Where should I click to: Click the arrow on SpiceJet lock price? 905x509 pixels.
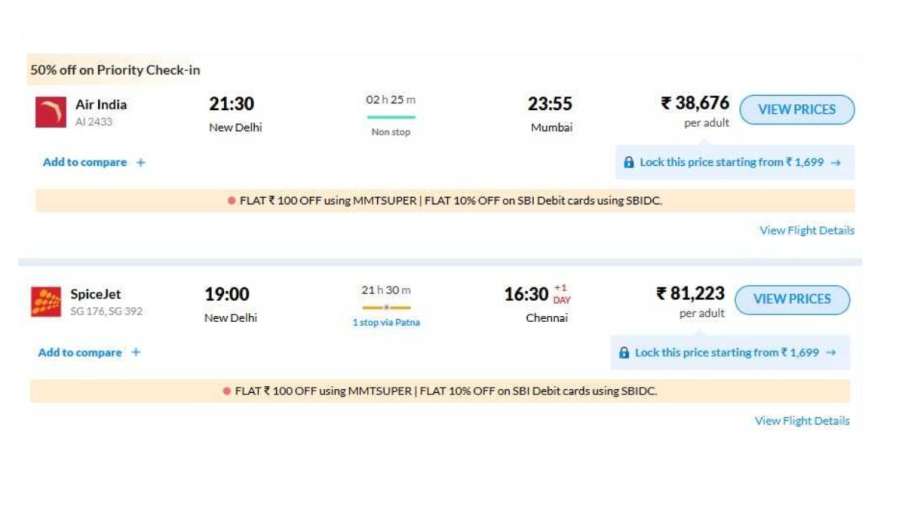[x=830, y=353]
